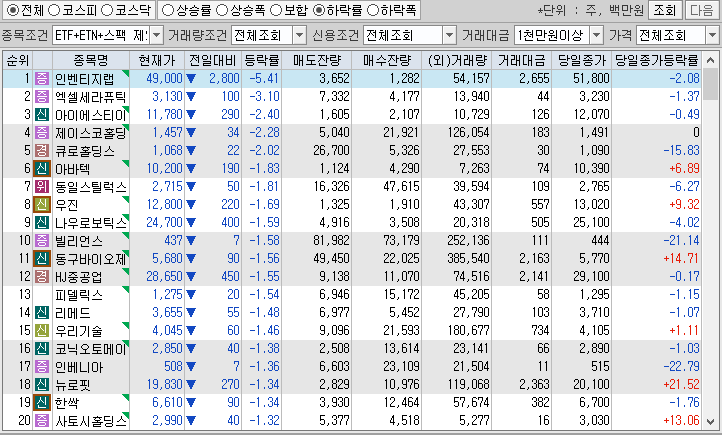Select the 코스닥 radio button

tap(107, 10)
